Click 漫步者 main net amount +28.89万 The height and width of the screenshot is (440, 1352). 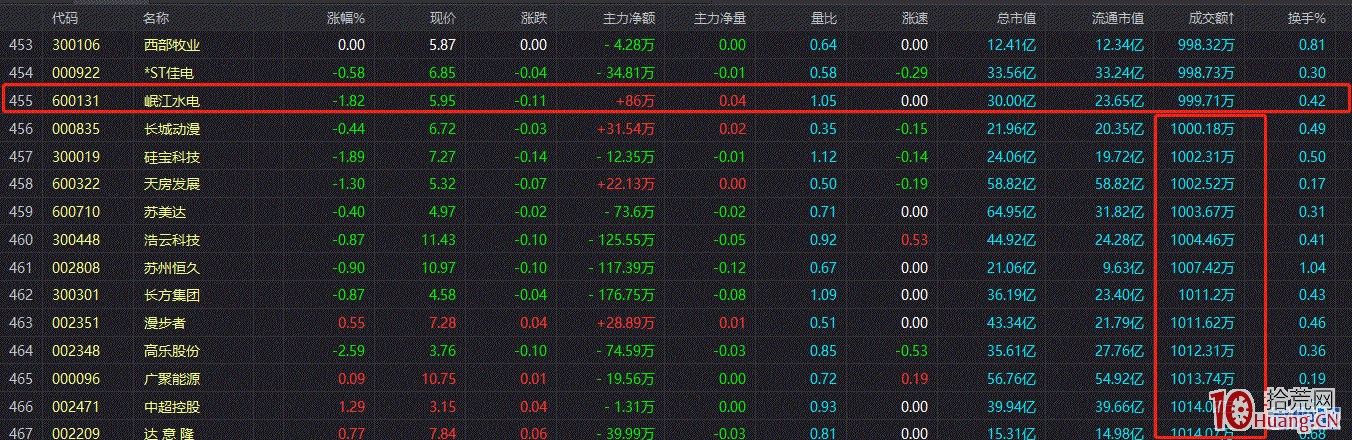pyautogui.click(x=625, y=323)
